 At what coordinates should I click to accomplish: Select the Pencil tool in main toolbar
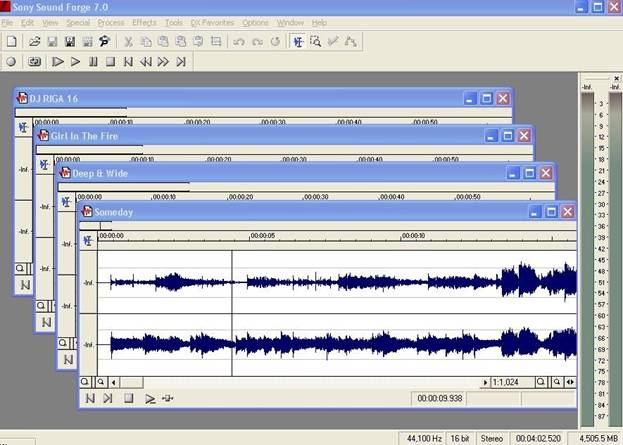tap(333, 41)
